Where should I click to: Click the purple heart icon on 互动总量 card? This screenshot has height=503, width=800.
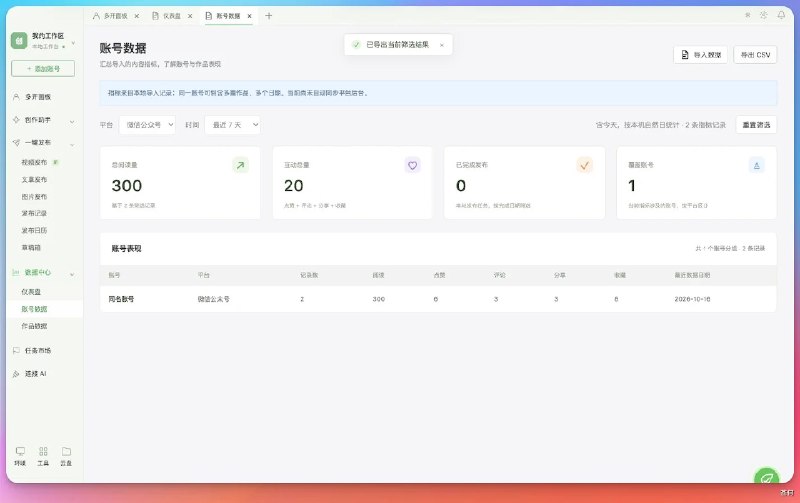(412, 165)
